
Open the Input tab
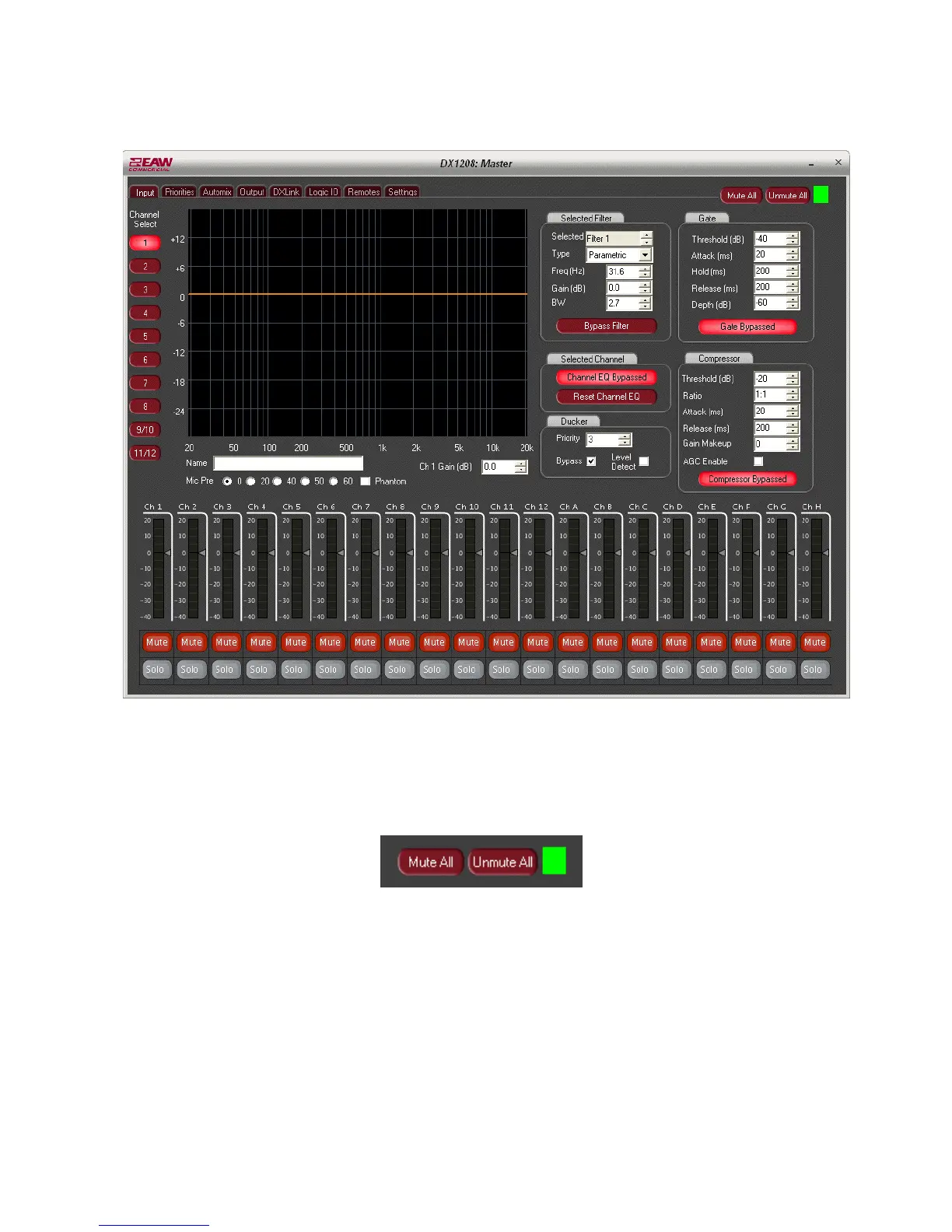coord(145,192)
